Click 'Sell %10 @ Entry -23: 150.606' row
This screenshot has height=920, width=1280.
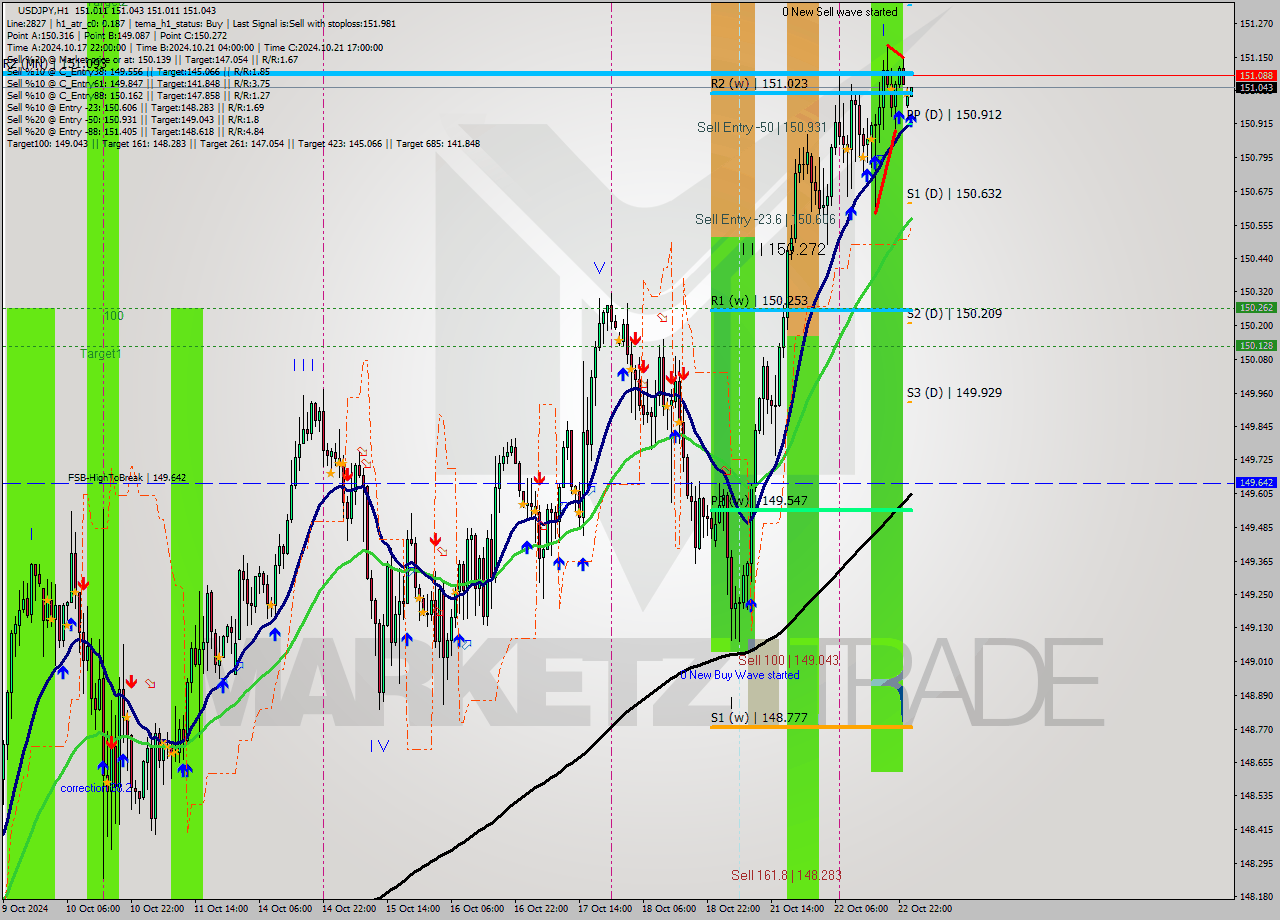(x=135, y=107)
